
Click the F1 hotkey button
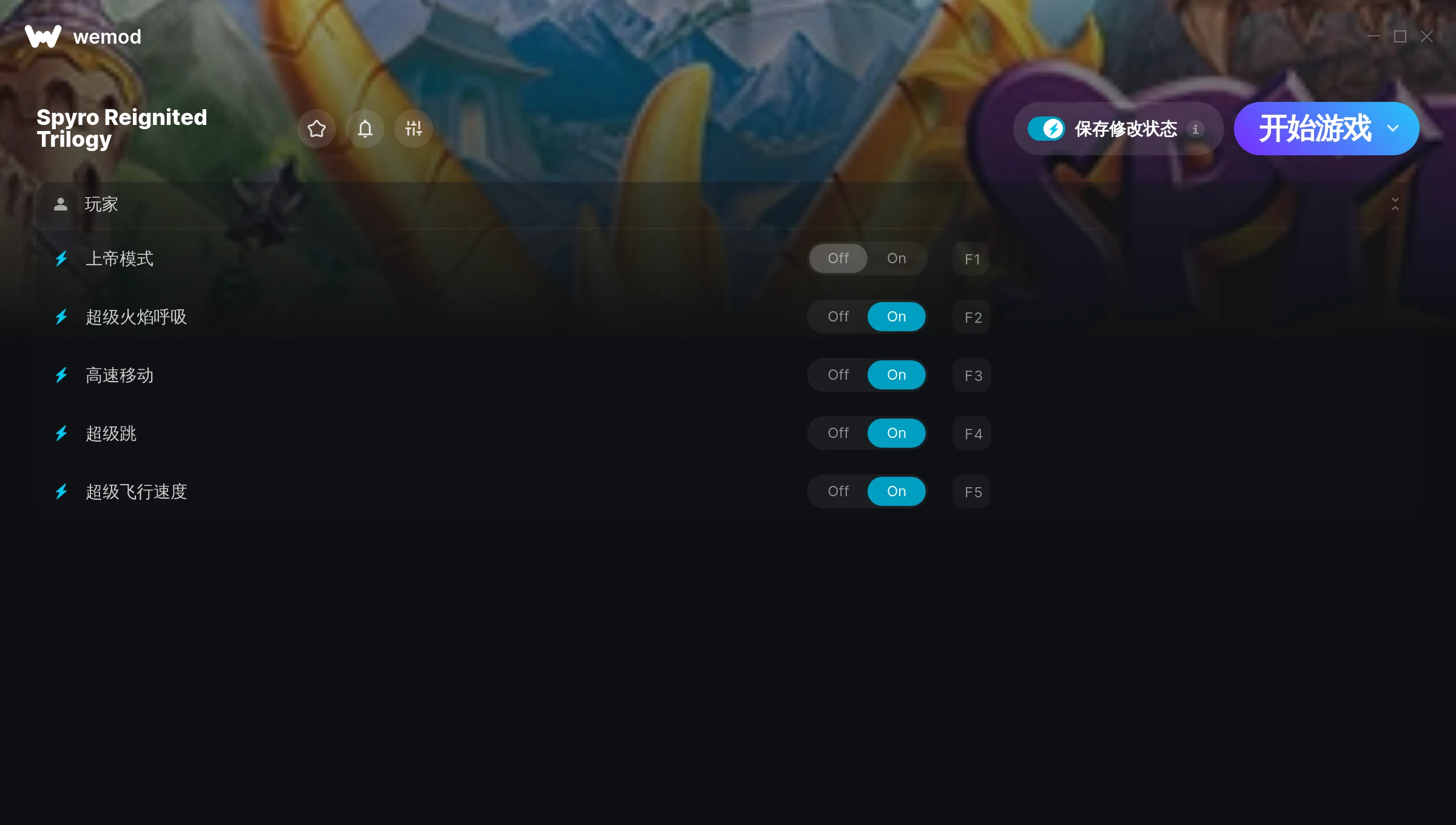[x=971, y=259]
